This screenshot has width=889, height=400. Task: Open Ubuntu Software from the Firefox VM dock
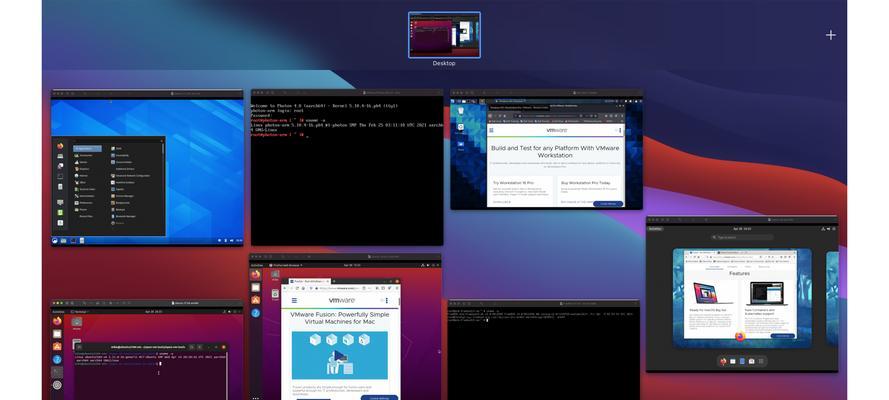click(x=256, y=300)
